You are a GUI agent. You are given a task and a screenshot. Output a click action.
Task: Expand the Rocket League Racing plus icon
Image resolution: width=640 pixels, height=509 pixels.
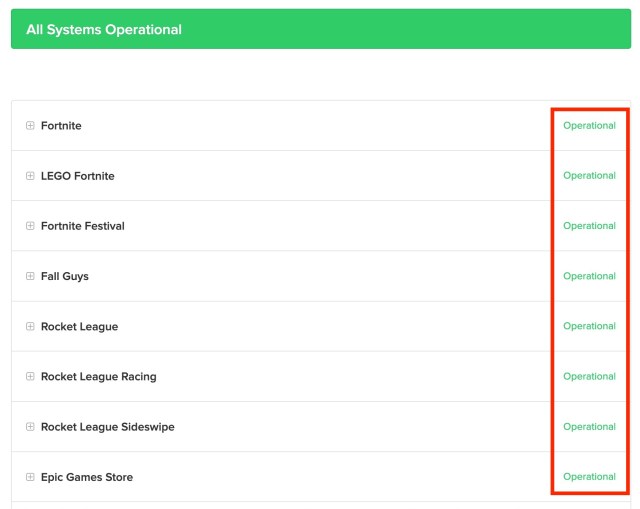30,377
